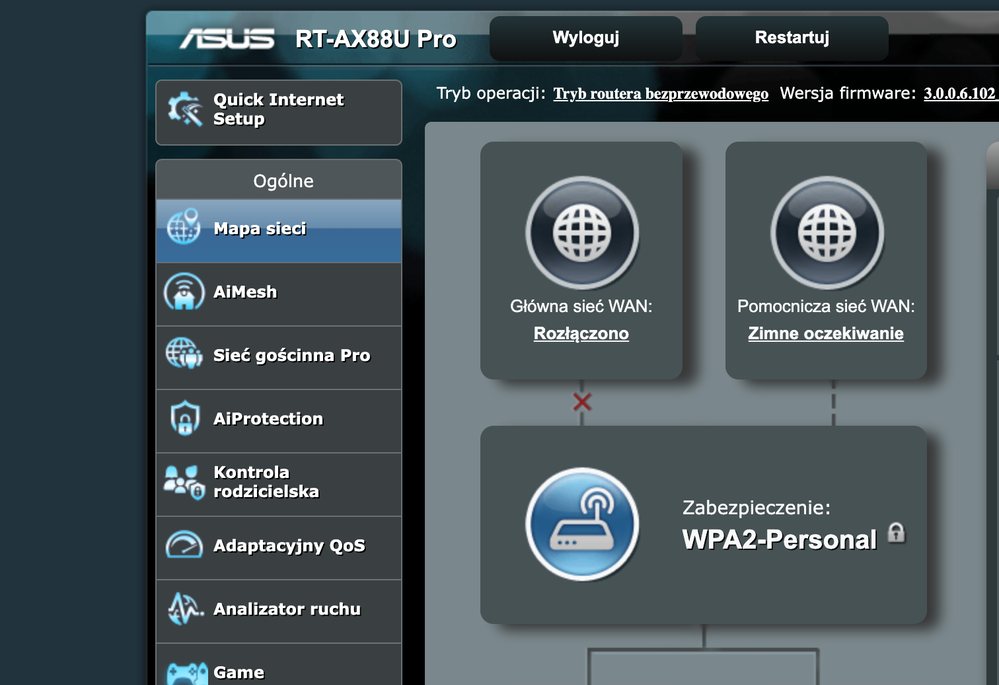Click the AiMesh house icon

185,292
